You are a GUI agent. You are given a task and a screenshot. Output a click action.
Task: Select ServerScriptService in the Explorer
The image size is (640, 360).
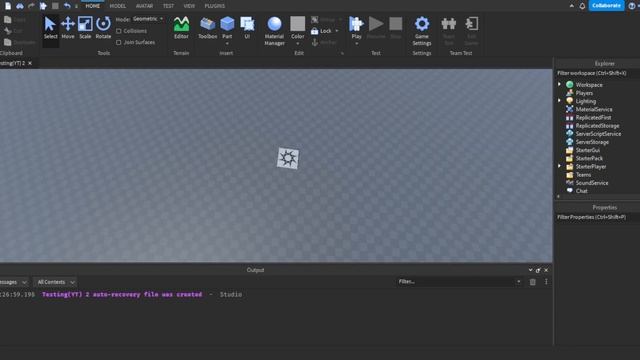pyautogui.click(x=598, y=134)
